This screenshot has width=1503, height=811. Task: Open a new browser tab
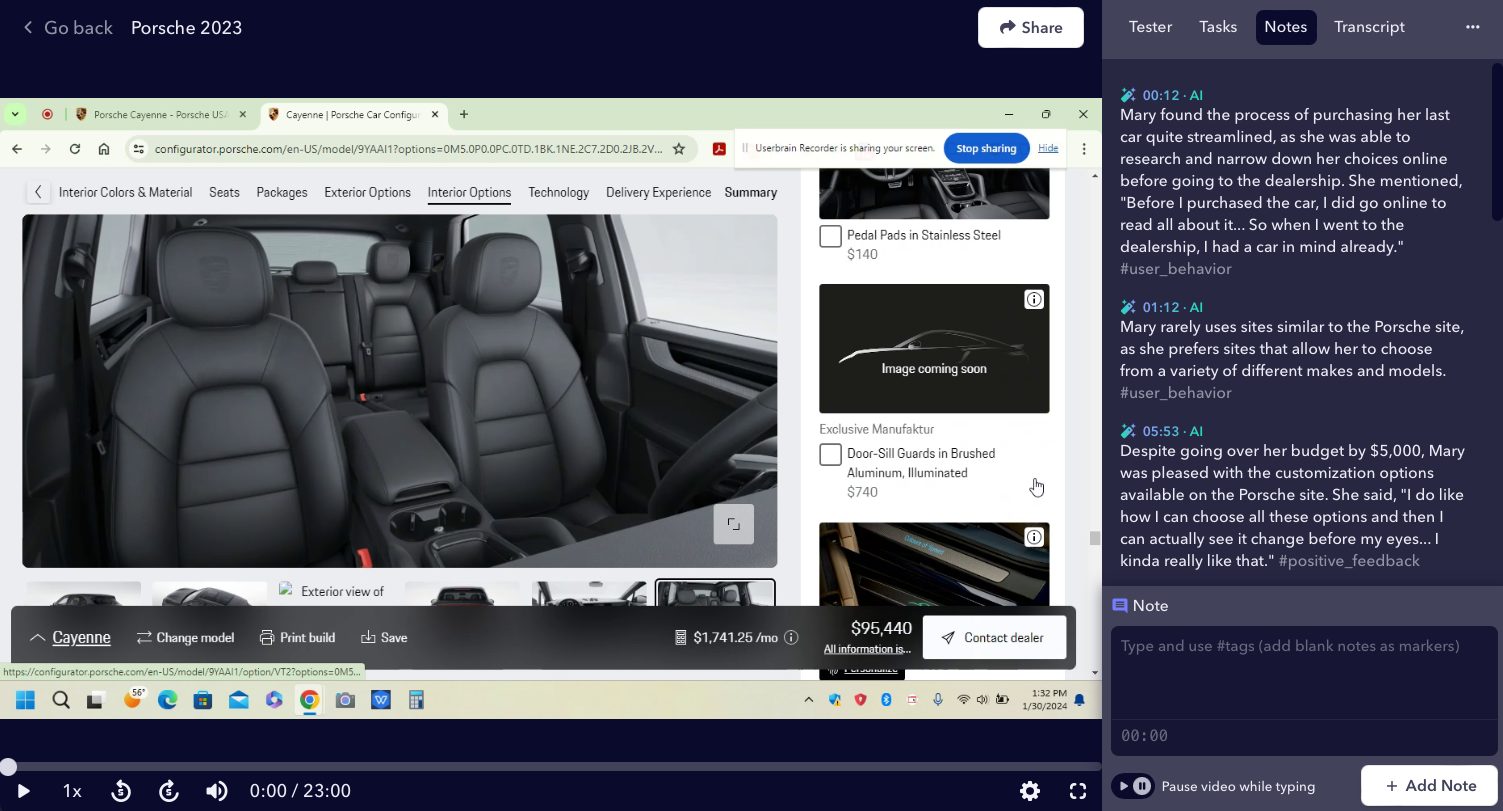coord(464,114)
